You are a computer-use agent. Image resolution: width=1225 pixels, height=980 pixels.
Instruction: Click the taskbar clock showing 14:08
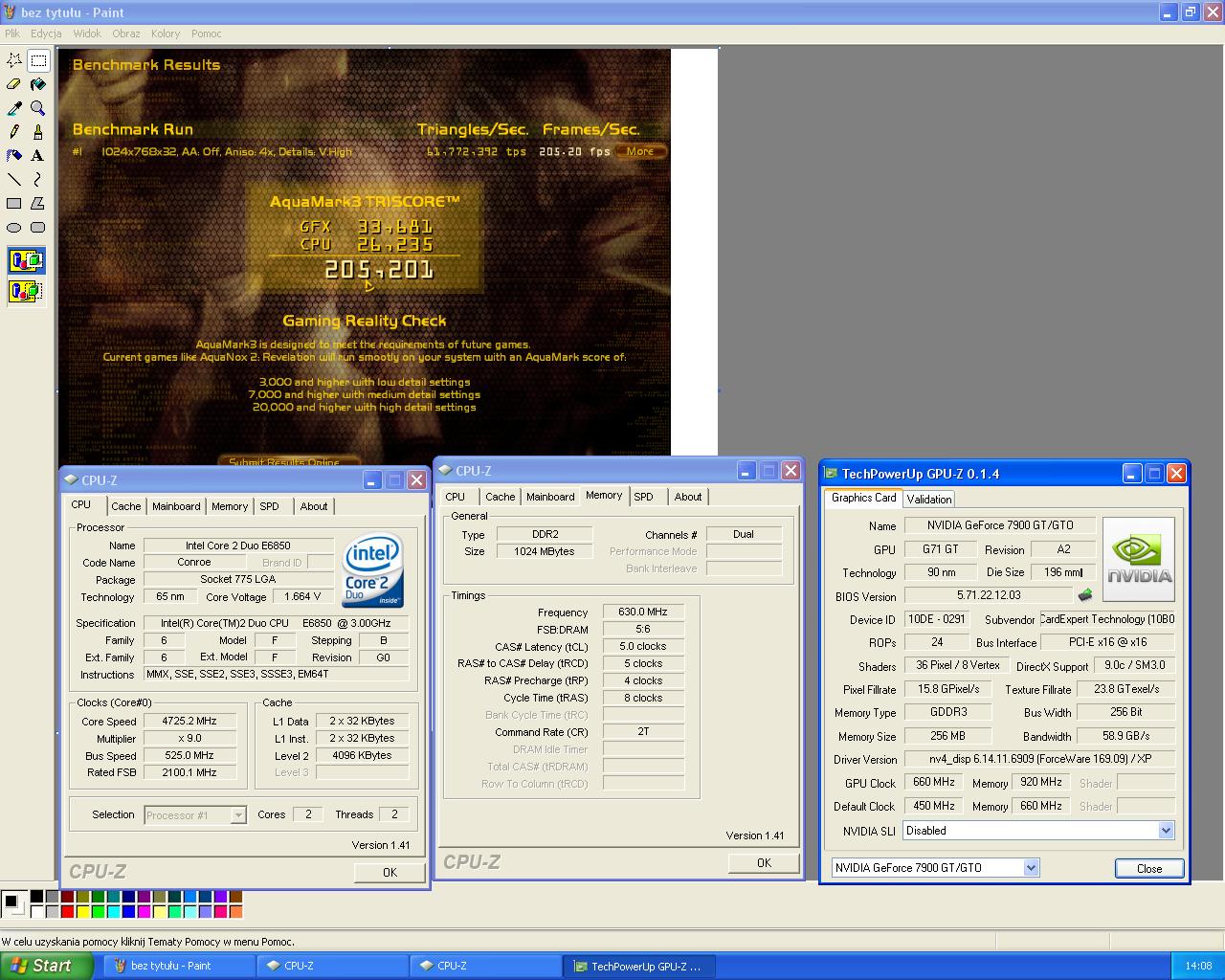point(1198,966)
